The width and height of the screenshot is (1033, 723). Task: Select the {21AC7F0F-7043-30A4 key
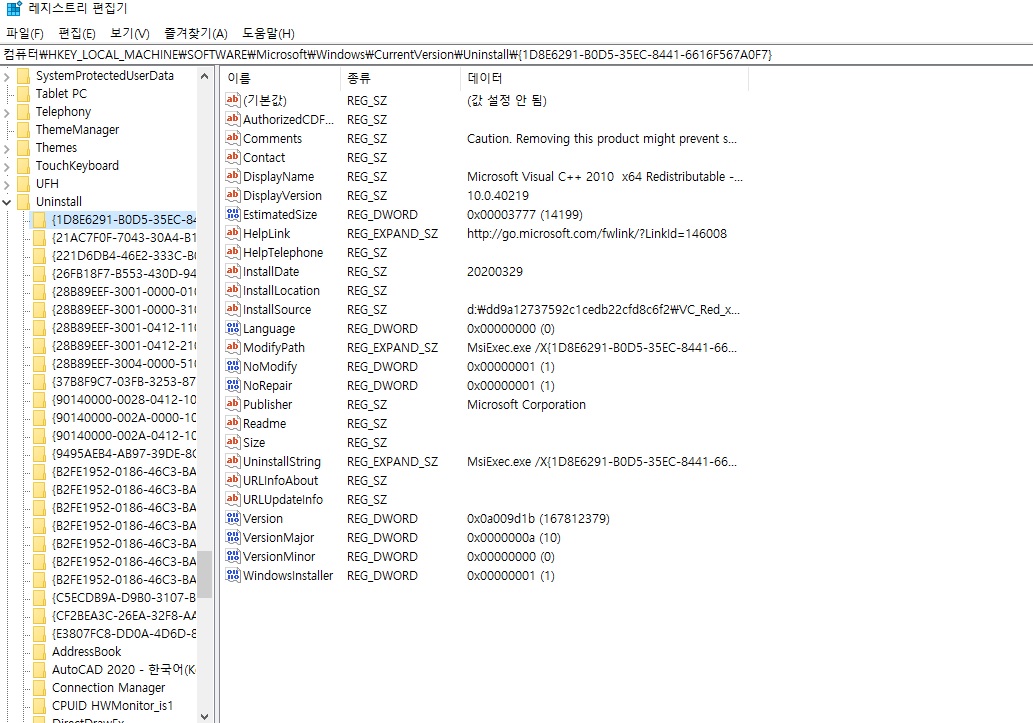124,238
